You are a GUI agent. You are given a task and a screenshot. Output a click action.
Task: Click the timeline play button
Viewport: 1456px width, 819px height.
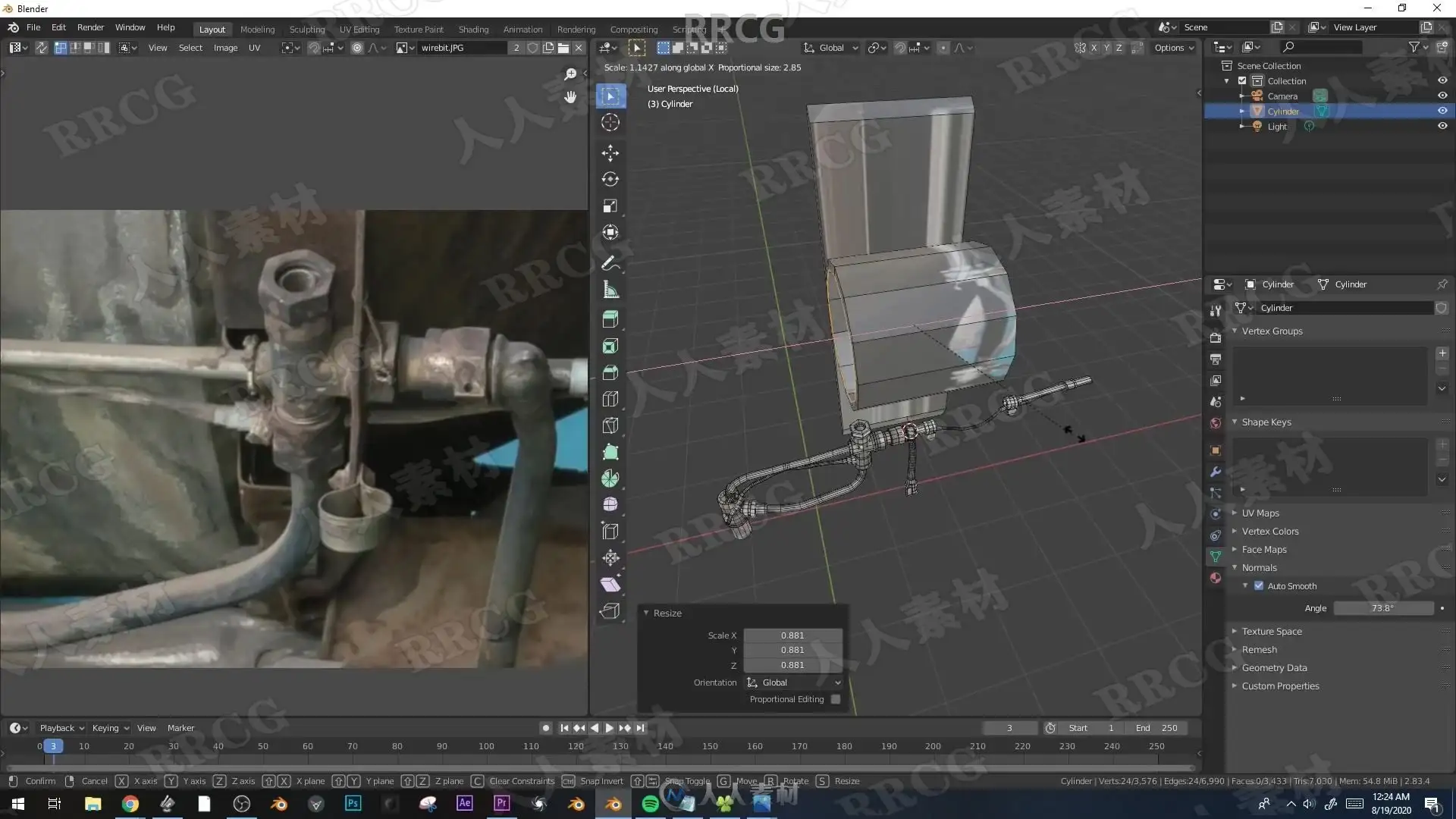(x=609, y=728)
